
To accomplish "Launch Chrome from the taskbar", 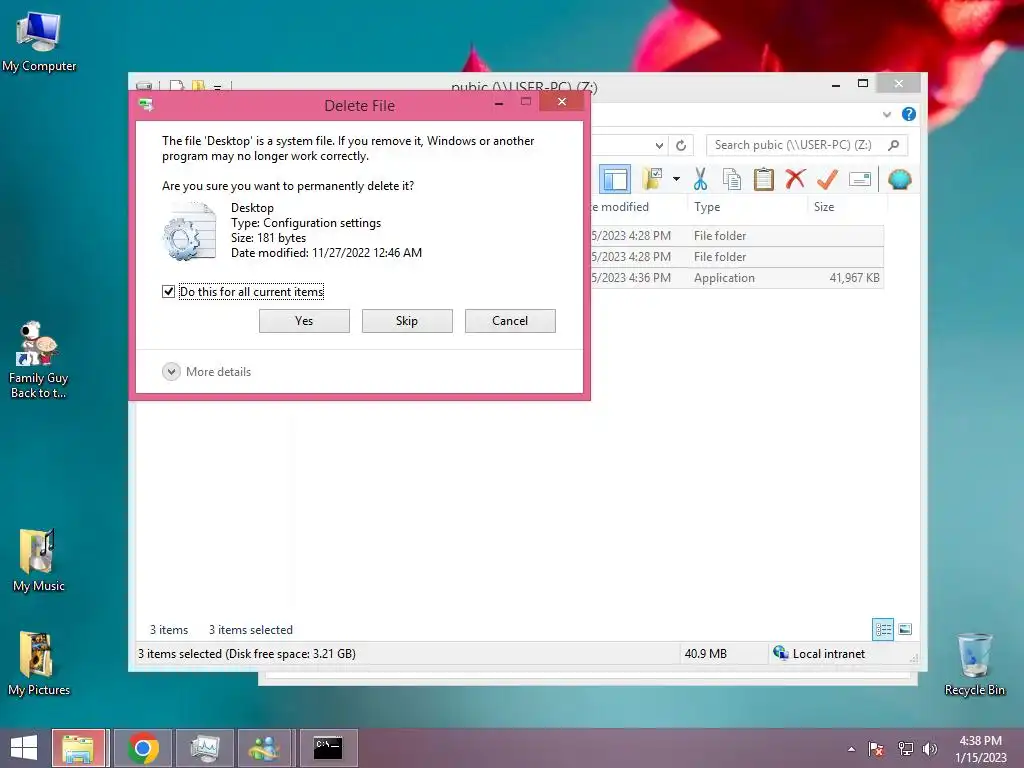I will (143, 748).
